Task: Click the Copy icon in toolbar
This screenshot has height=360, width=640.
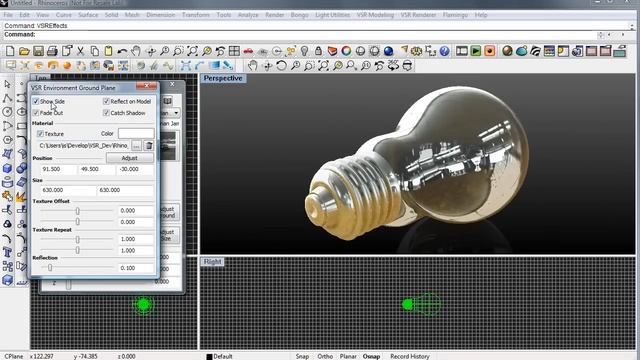Action: point(95,51)
